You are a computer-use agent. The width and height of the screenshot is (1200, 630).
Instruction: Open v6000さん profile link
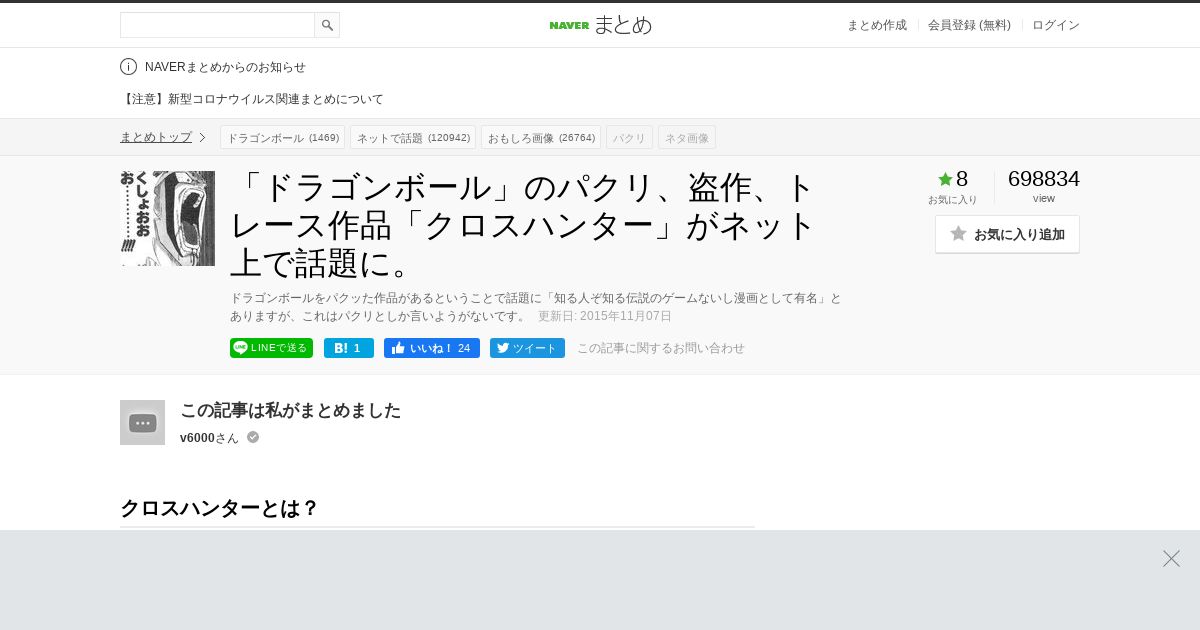click(x=209, y=438)
